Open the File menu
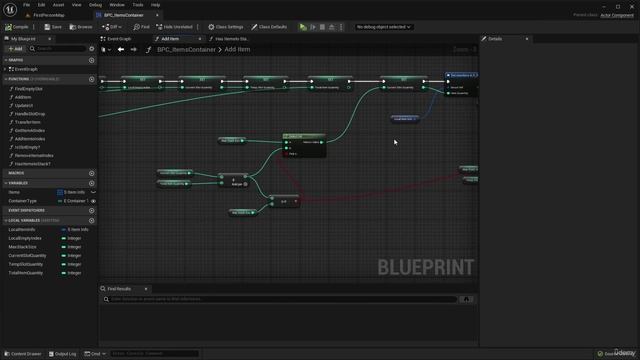This screenshot has width=640, height=360. [x=27, y=5]
